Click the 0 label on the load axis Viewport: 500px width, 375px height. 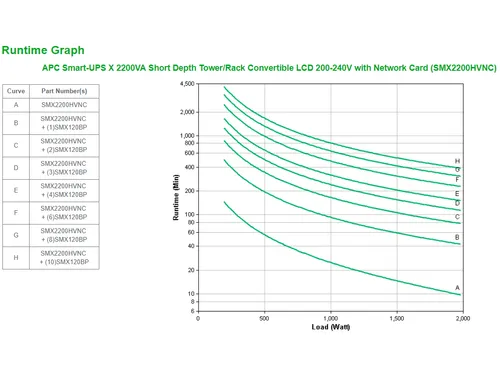pyautogui.click(x=198, y=318)
